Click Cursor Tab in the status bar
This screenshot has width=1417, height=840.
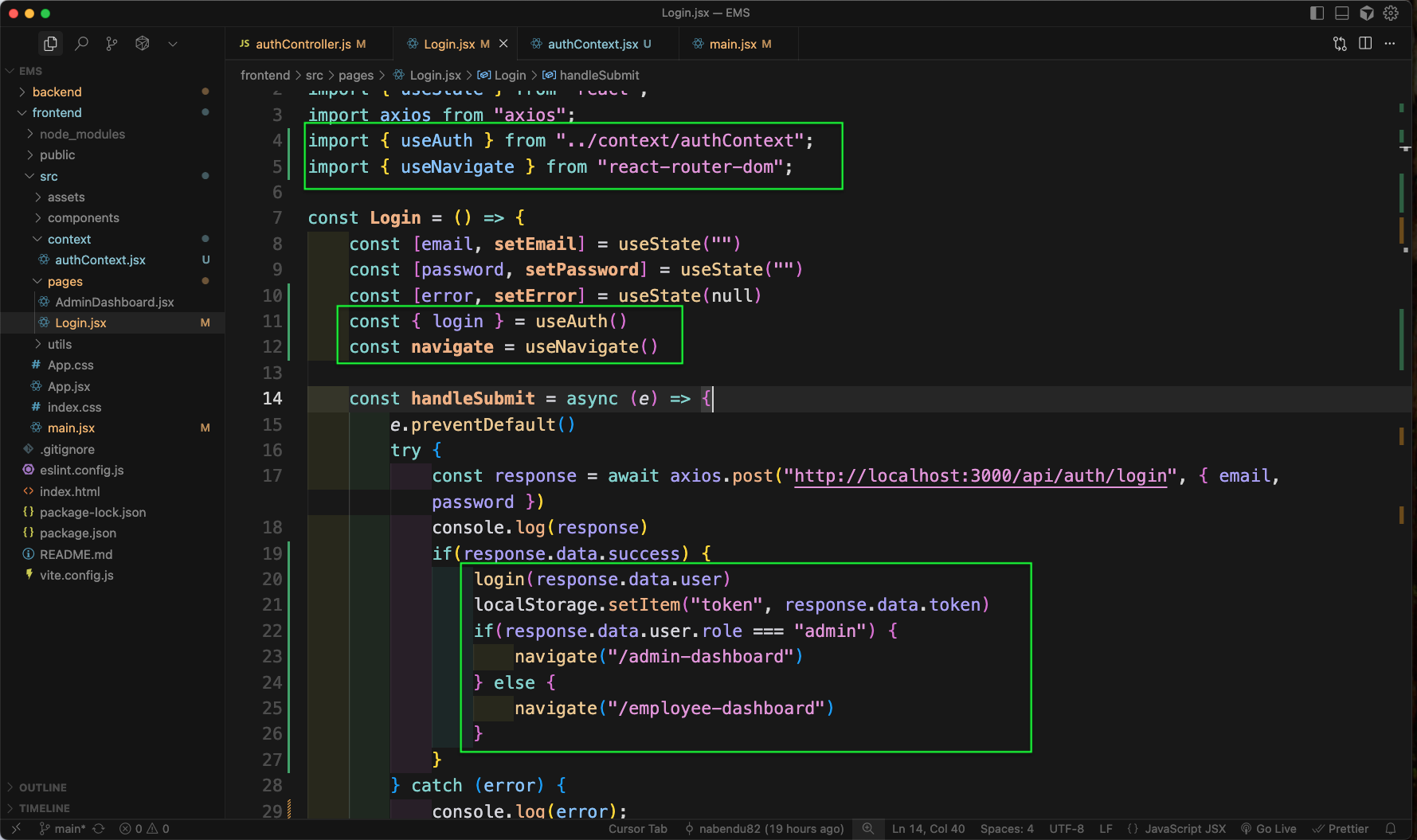coord(638,829)
